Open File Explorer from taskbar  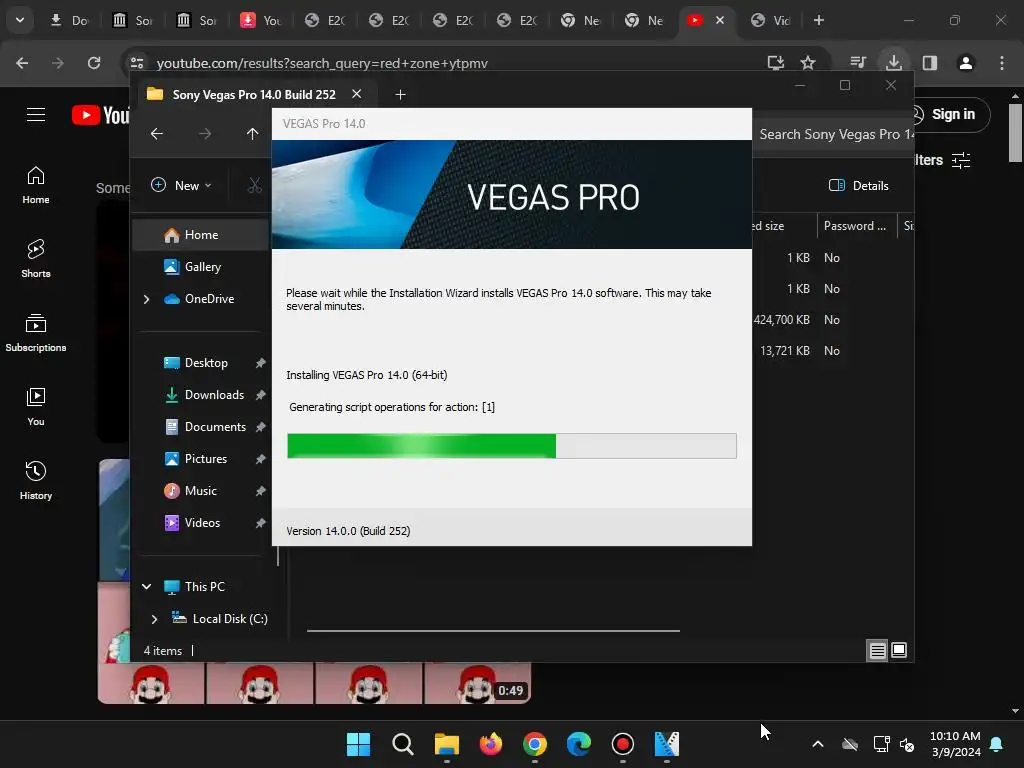[447, 744]
